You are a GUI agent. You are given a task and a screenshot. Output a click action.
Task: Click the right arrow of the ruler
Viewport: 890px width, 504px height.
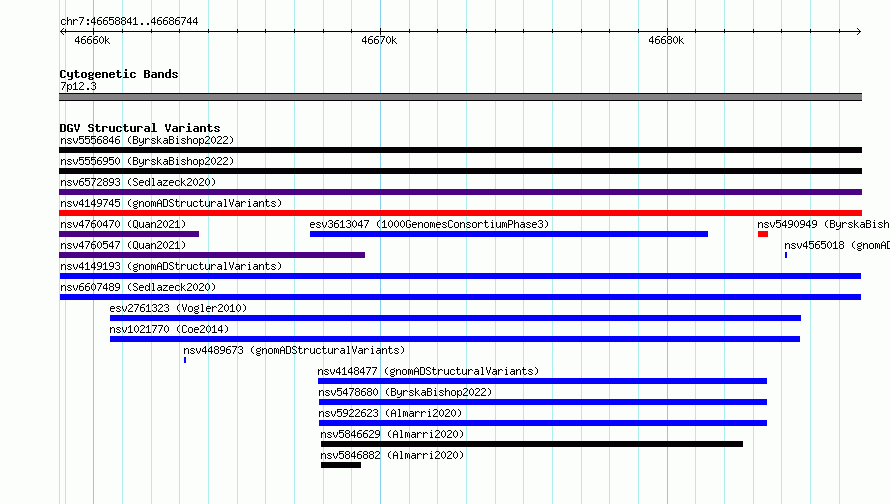tap(859, 31)
